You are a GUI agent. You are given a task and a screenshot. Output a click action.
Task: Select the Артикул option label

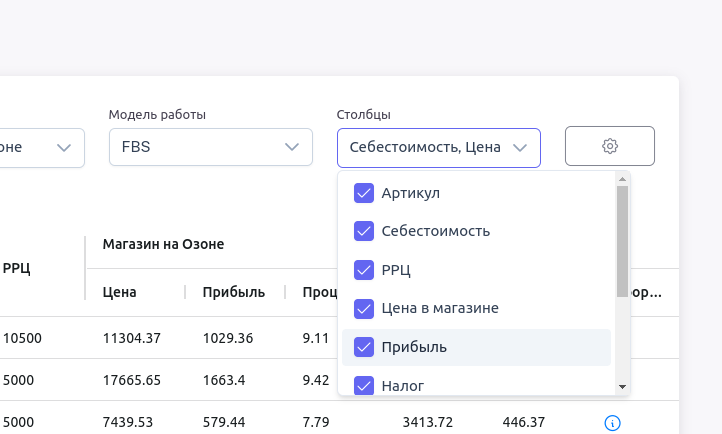click(411, 193)
